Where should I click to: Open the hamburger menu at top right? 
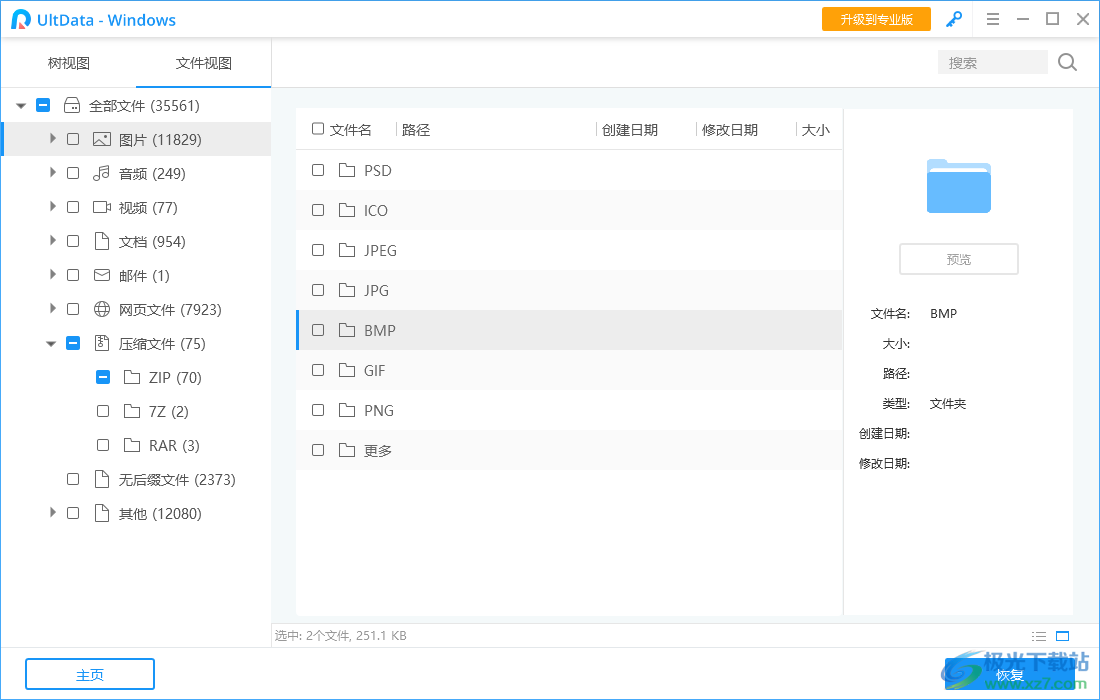[x=993, y=19]
